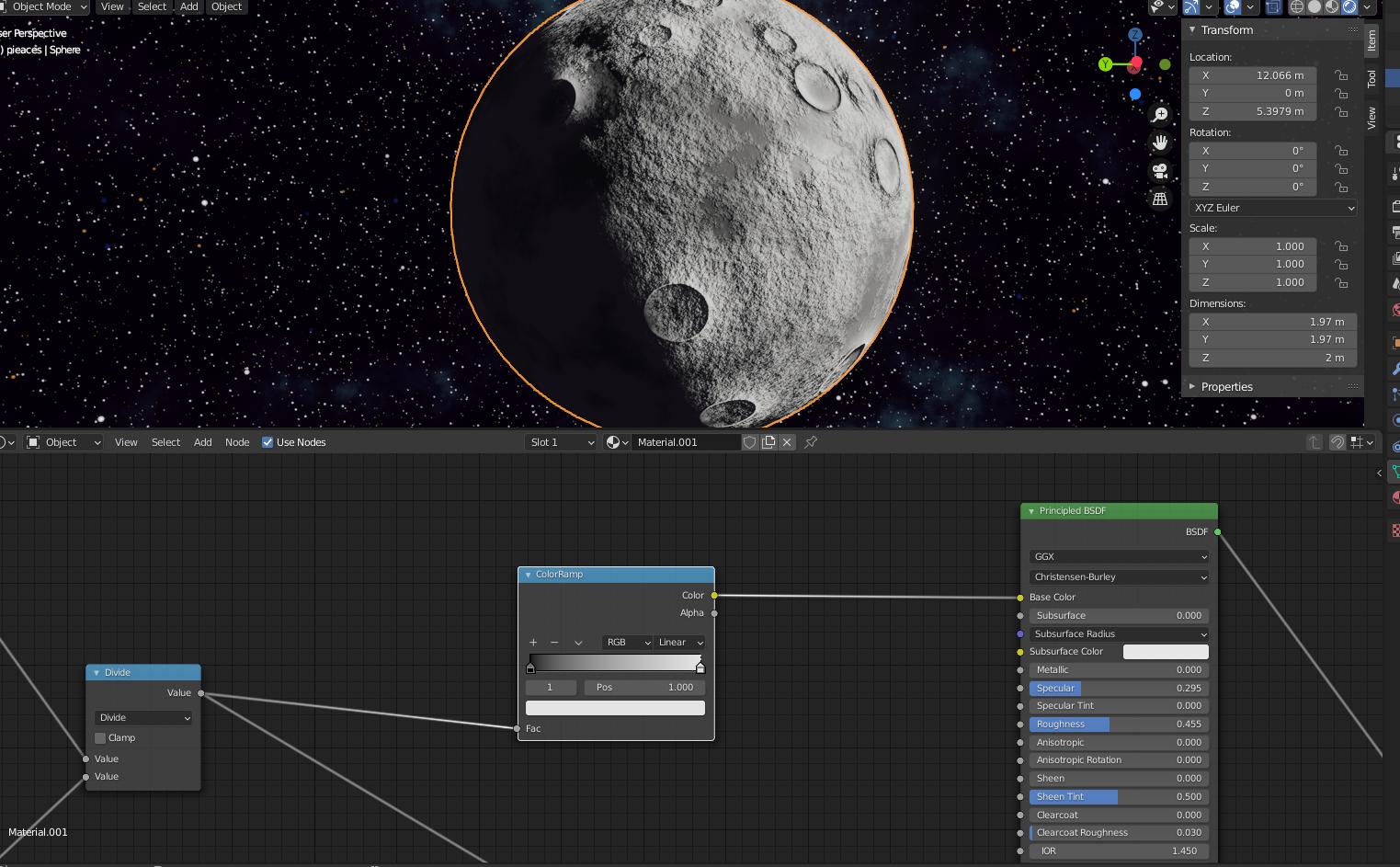Toggle X-ray mode in viewport header
The image size is (1400, 867).
point(1273,6)
